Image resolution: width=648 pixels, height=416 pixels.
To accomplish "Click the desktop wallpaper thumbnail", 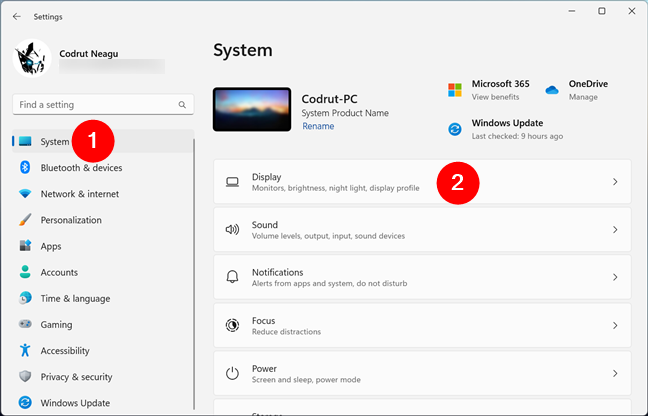I will pyautogui.click(x=253, y=108).
